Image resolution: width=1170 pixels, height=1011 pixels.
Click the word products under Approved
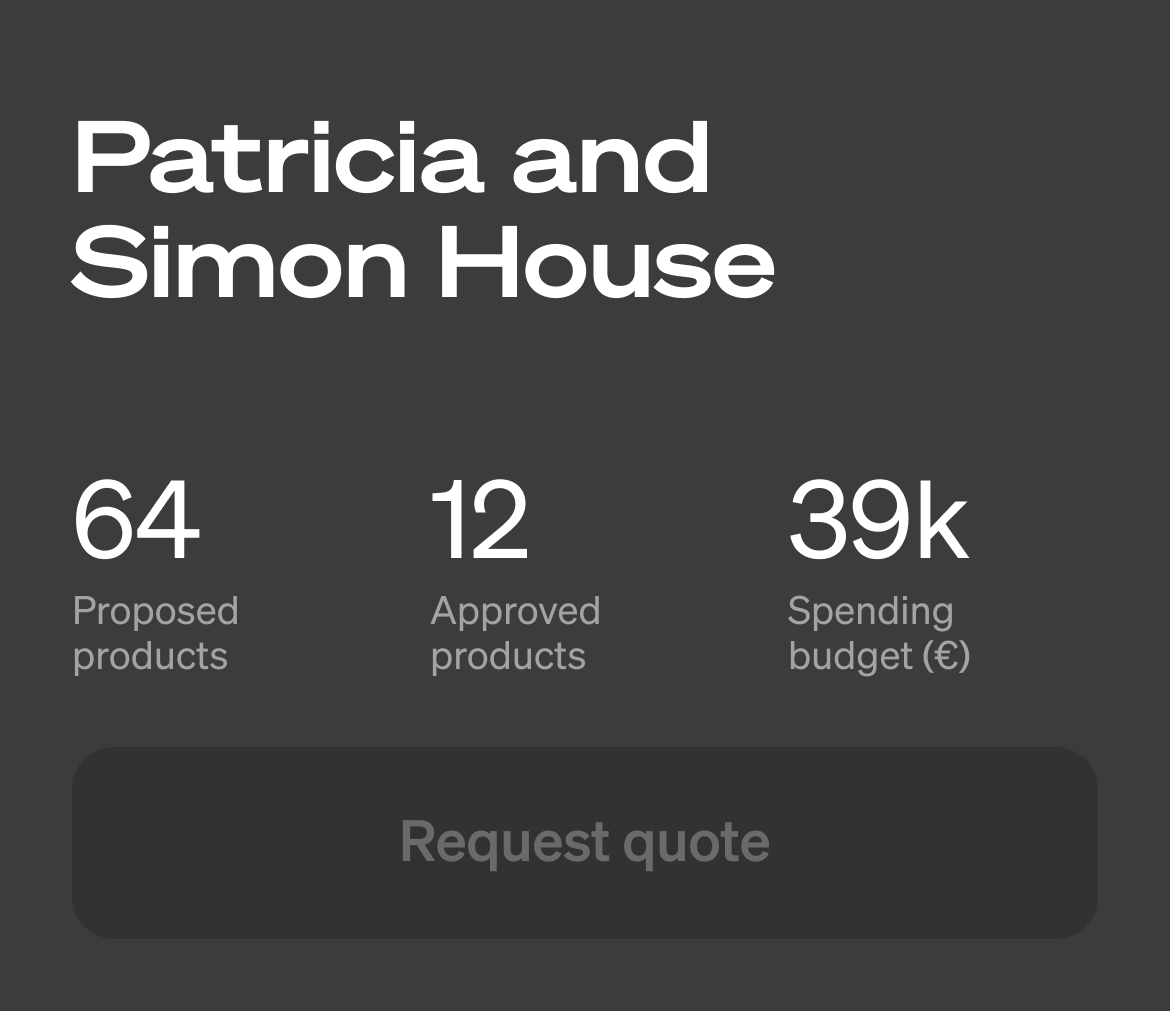click(x=508, y=657)
